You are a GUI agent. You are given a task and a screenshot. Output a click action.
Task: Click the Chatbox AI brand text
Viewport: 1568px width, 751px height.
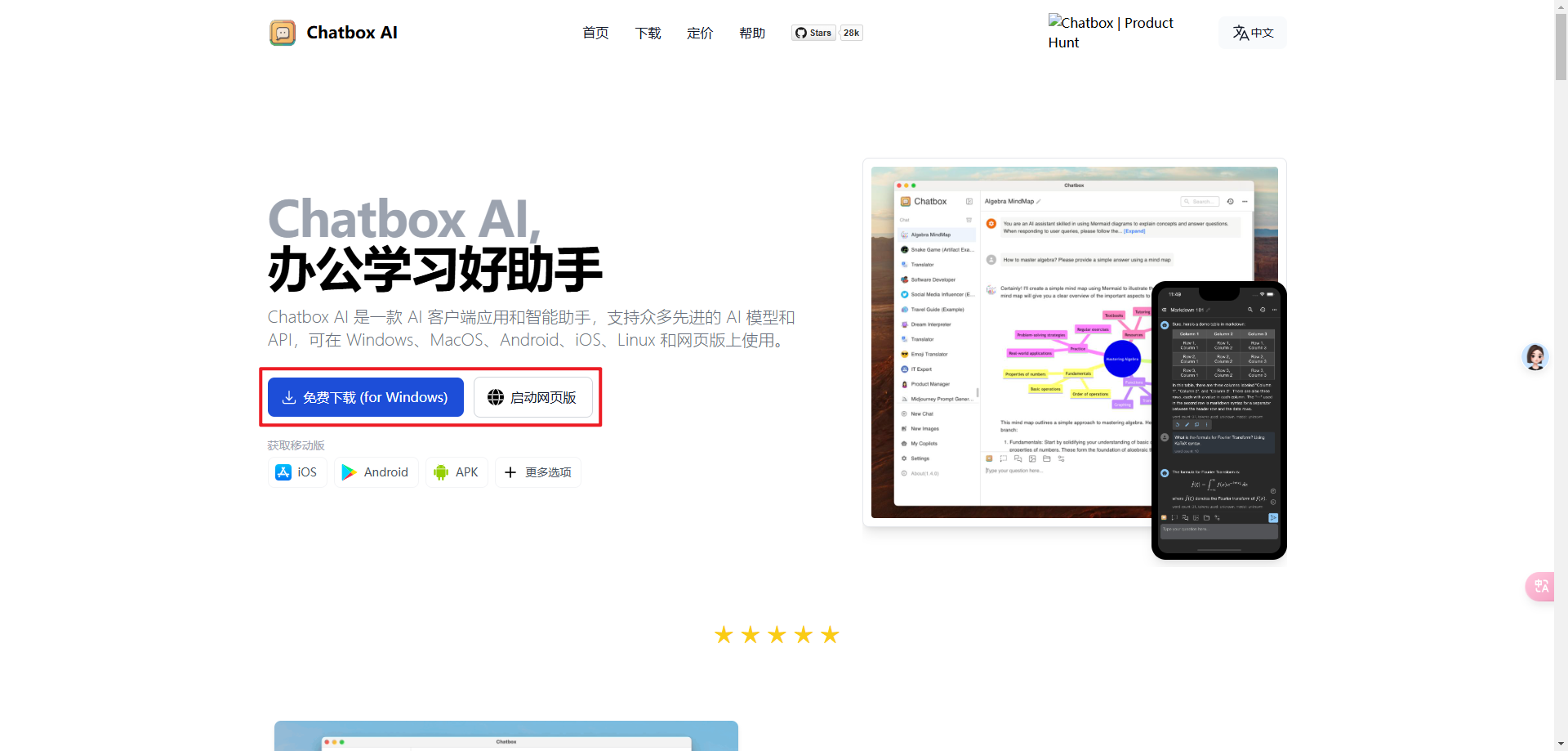point(352,33)
